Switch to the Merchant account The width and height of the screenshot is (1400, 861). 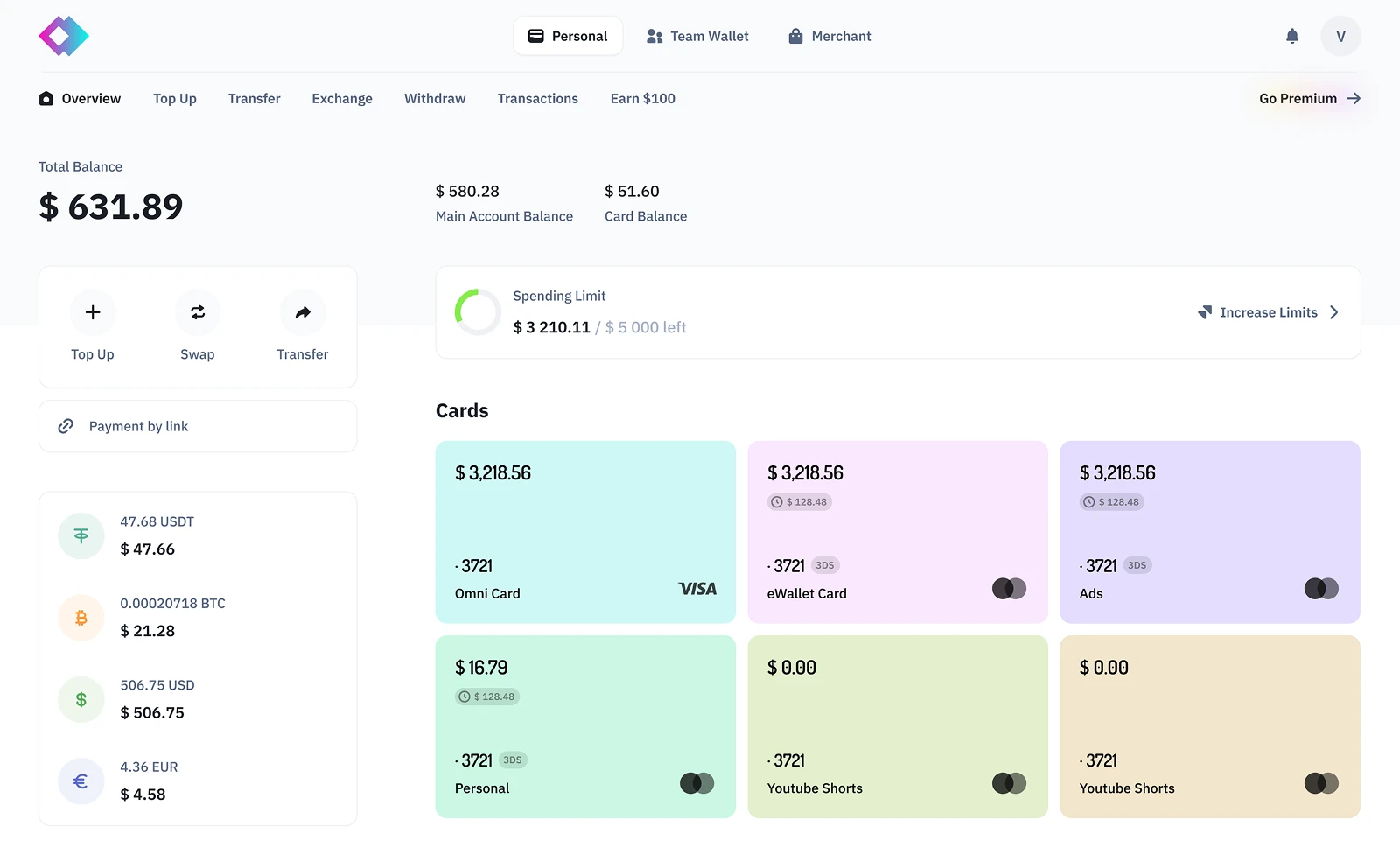pos(829,36)
